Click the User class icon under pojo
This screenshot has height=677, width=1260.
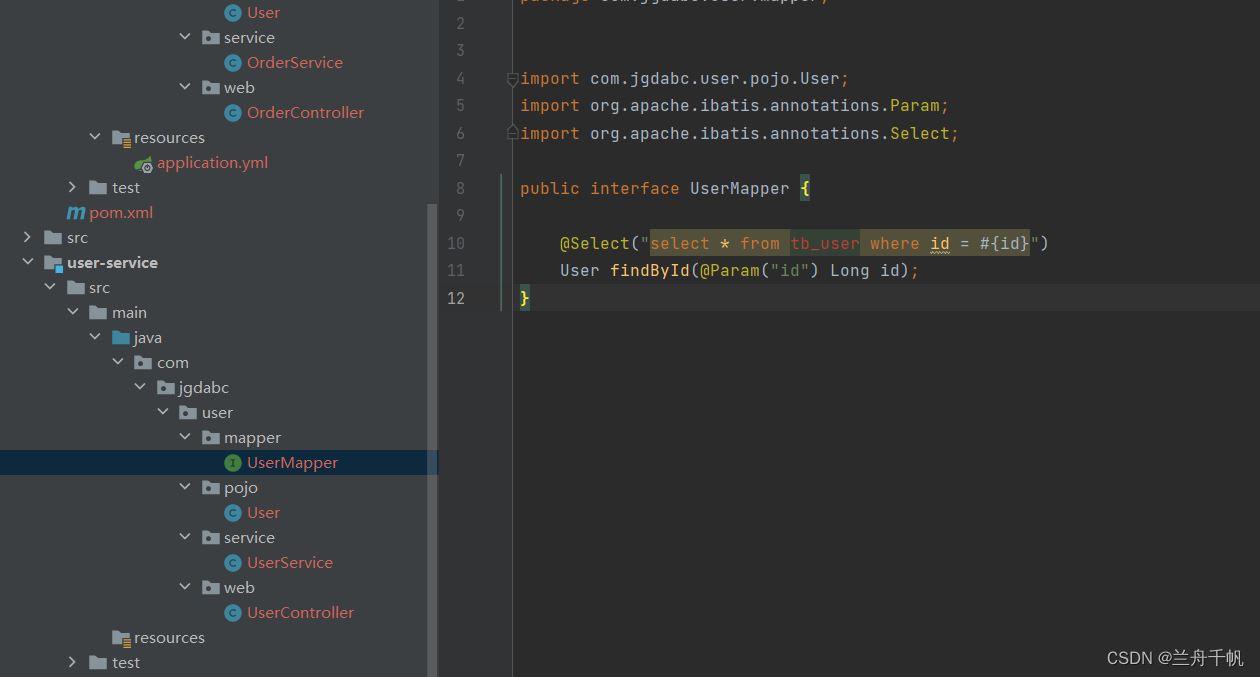point(233,513)
